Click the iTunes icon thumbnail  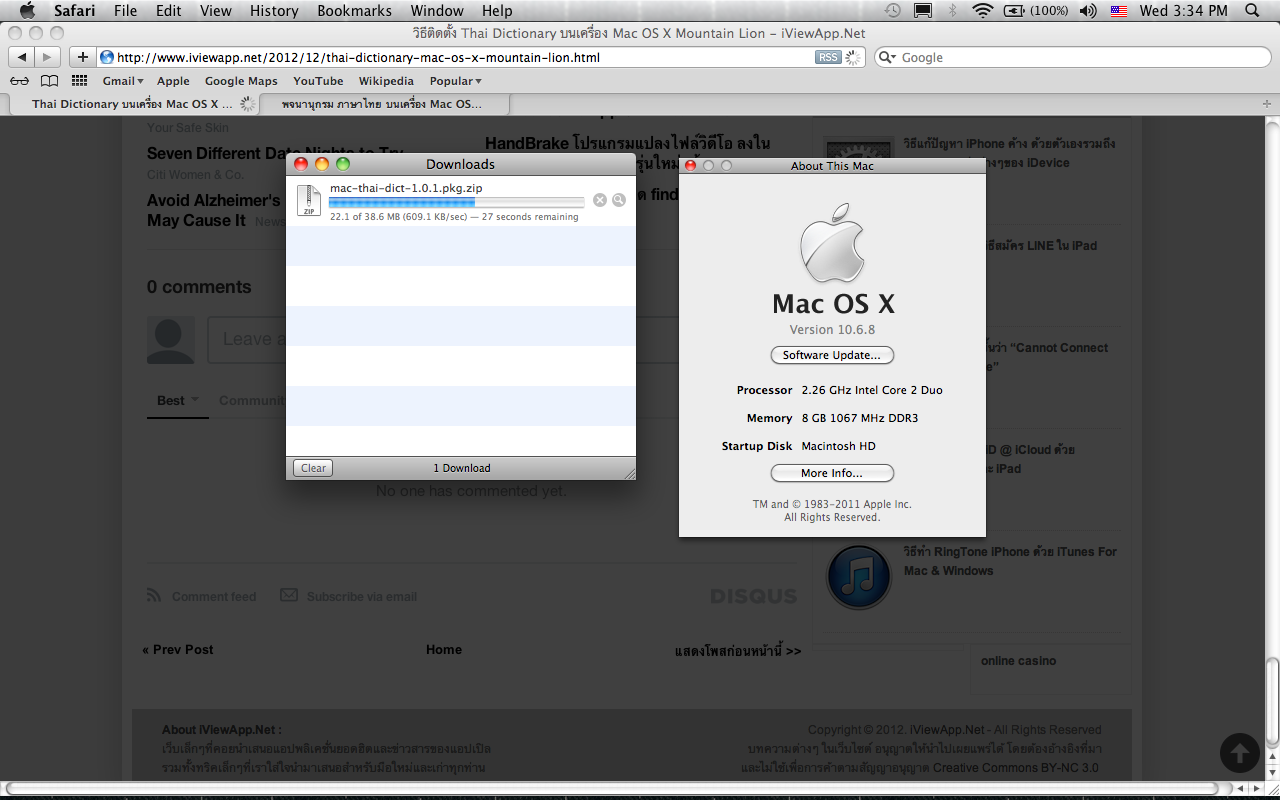coord(859,577)
